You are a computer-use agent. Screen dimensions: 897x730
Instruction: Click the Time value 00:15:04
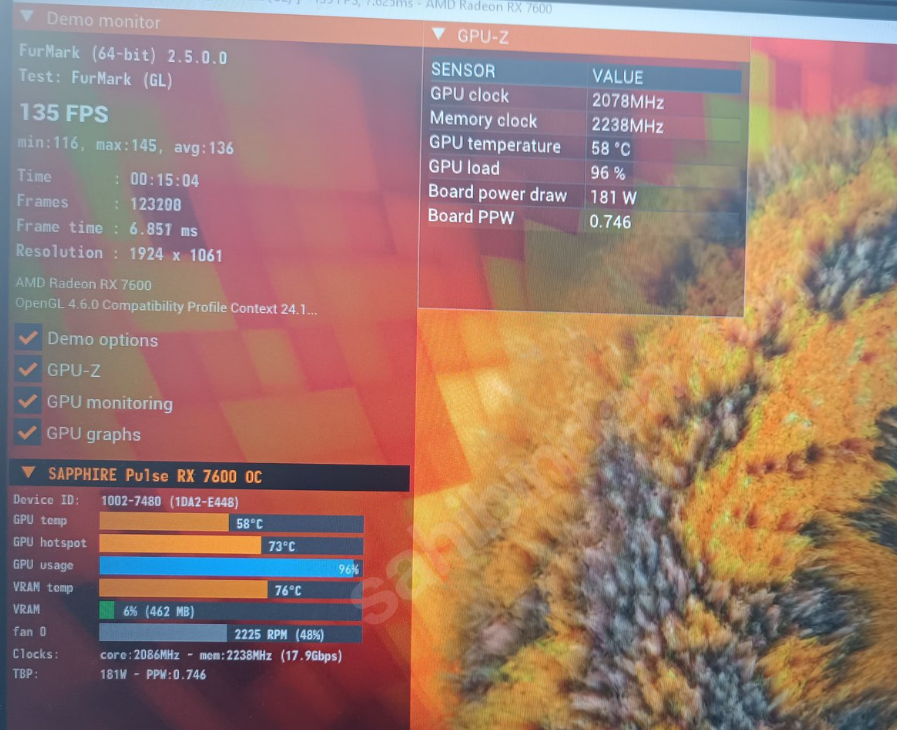click(165, 180)
